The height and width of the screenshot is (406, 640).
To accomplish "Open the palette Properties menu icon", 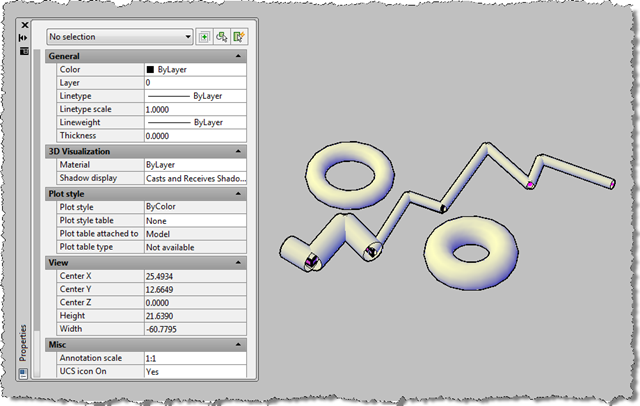I will [24, 48].
